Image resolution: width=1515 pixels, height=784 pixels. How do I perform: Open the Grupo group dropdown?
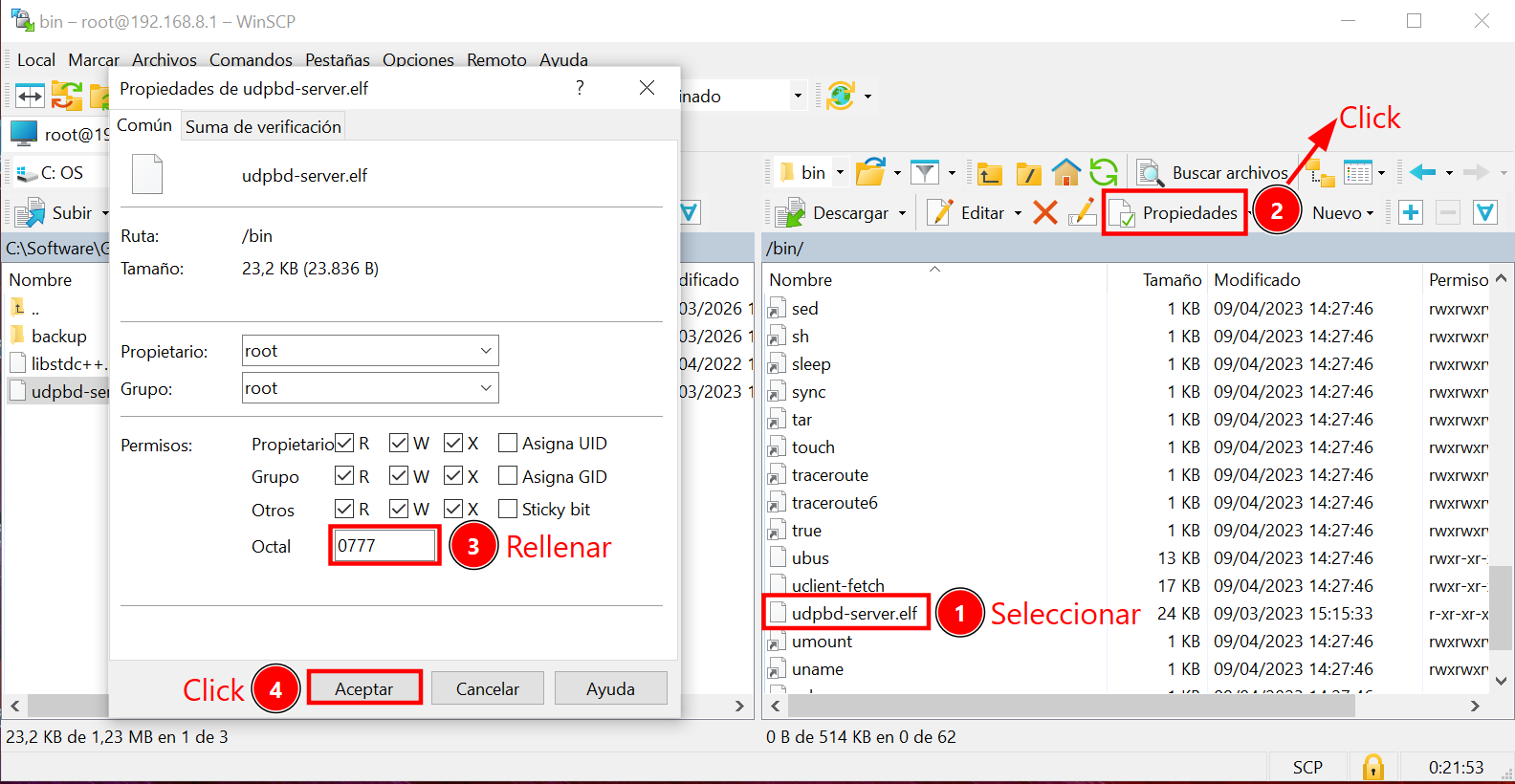click(370, 388)
